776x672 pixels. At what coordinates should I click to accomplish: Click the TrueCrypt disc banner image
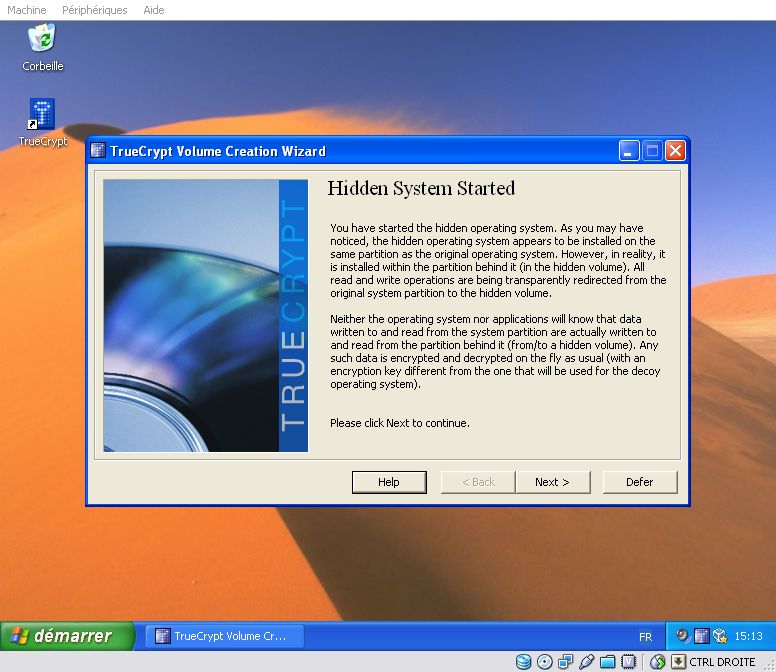coord(205,315)
